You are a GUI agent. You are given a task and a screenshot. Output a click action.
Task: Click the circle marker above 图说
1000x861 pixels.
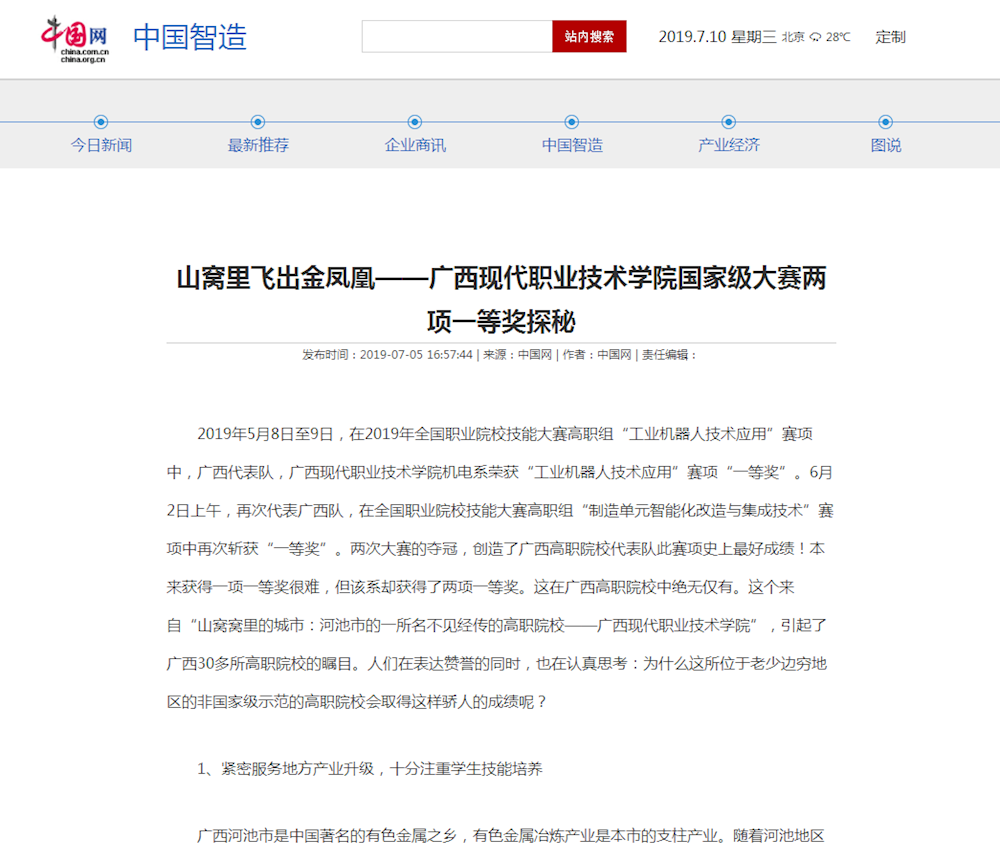(x=885, y=122)
